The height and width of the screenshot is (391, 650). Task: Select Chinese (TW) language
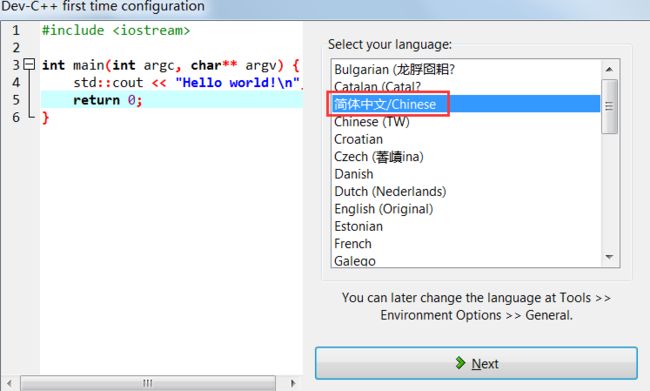pyautogui.click(x=466, y=121)
